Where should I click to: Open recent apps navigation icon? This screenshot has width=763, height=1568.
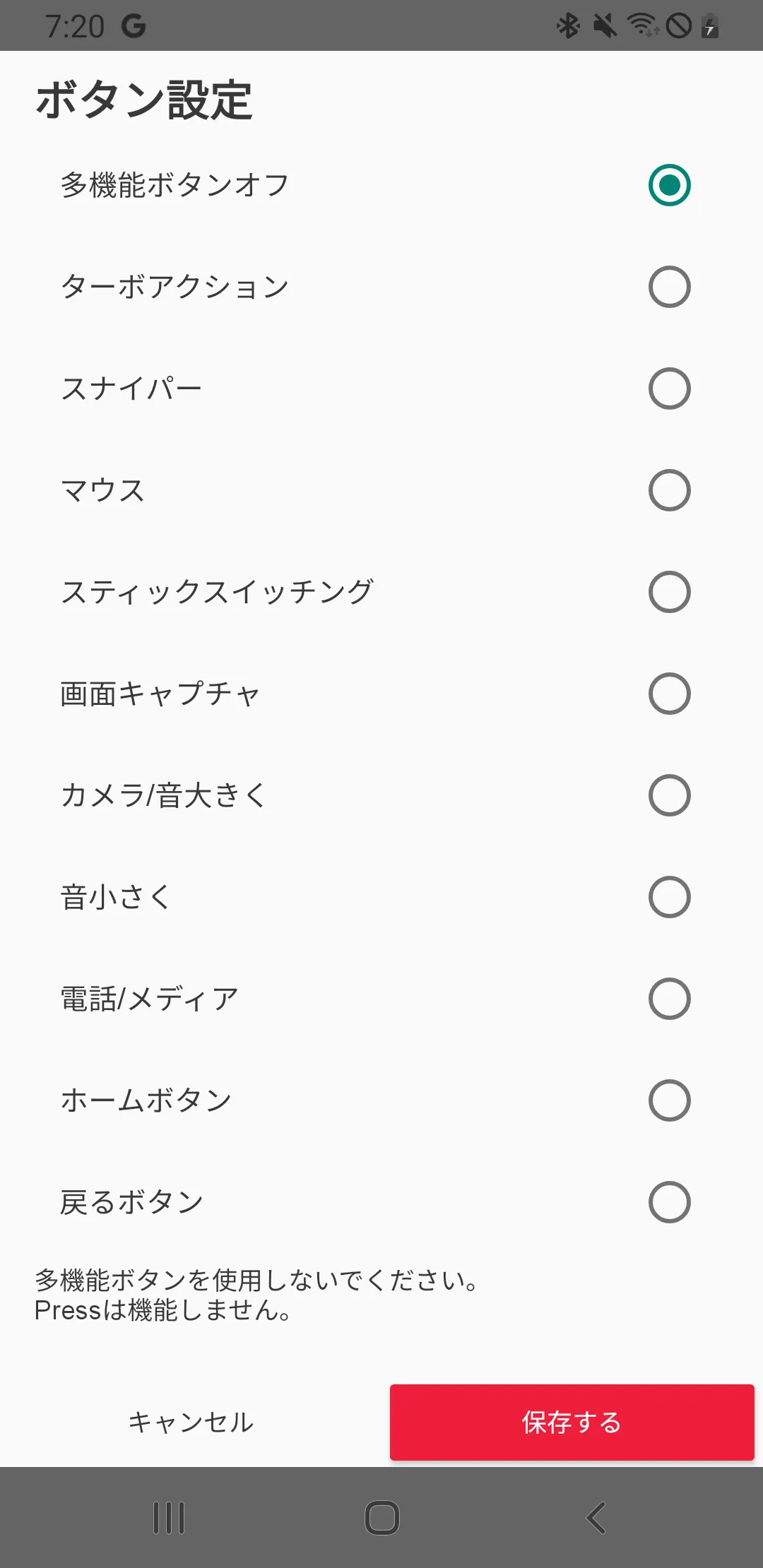coord(169,1517)
